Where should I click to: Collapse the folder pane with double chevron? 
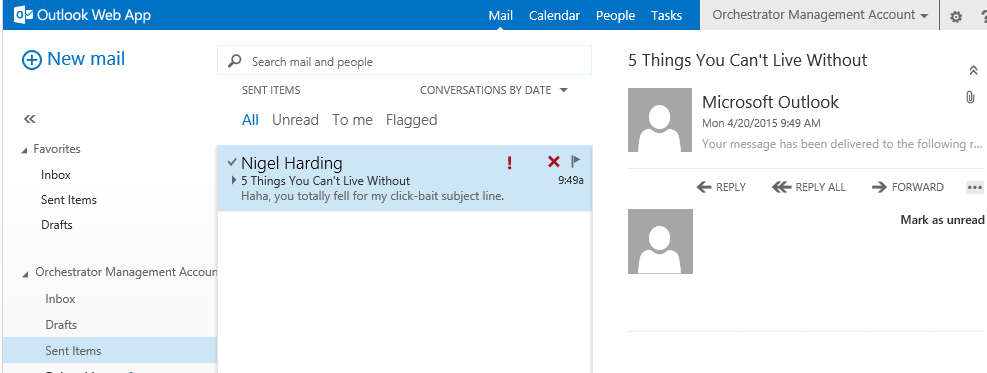coord(29,119)
